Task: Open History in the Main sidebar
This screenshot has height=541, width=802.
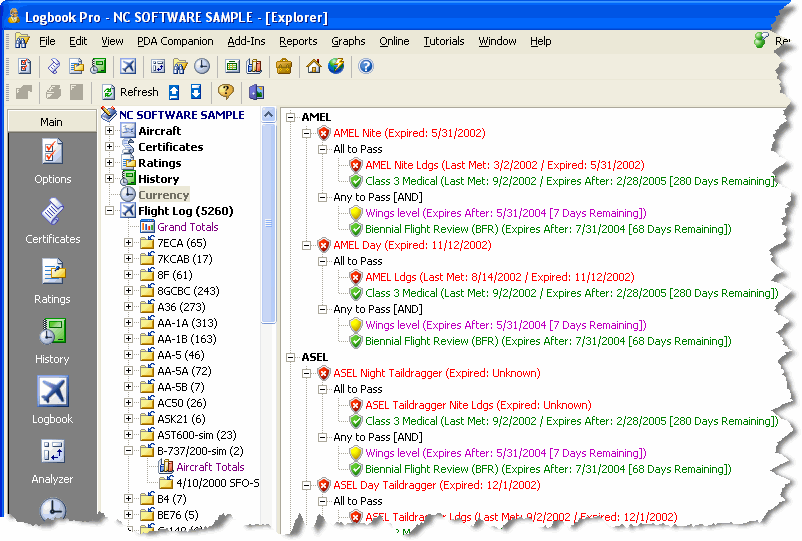Action: coord(53,342)
